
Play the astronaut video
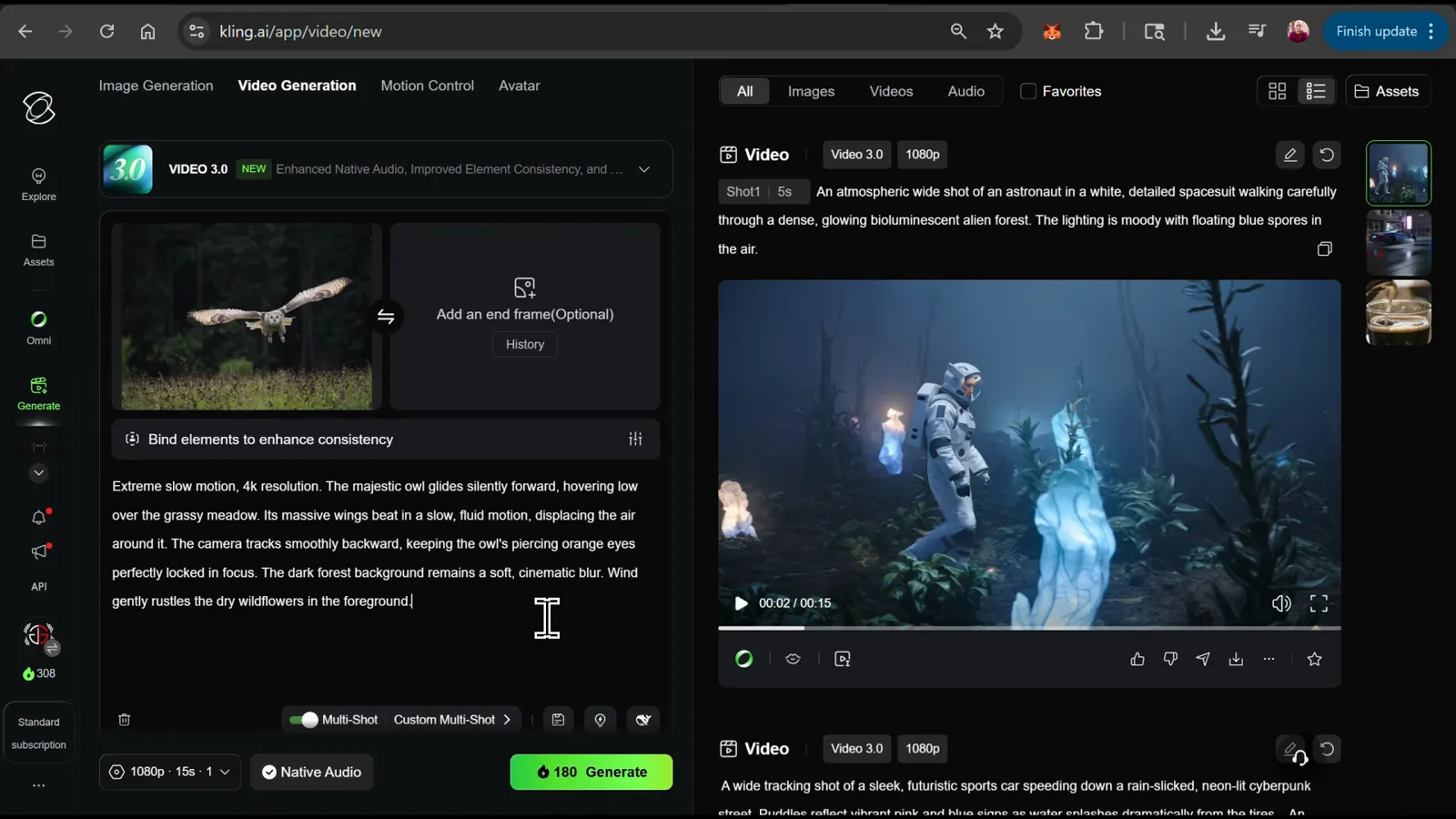(741, 603)
